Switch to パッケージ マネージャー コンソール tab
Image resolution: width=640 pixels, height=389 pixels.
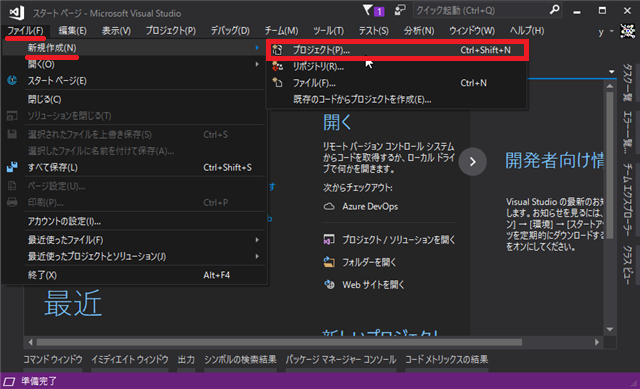(341, 360)
